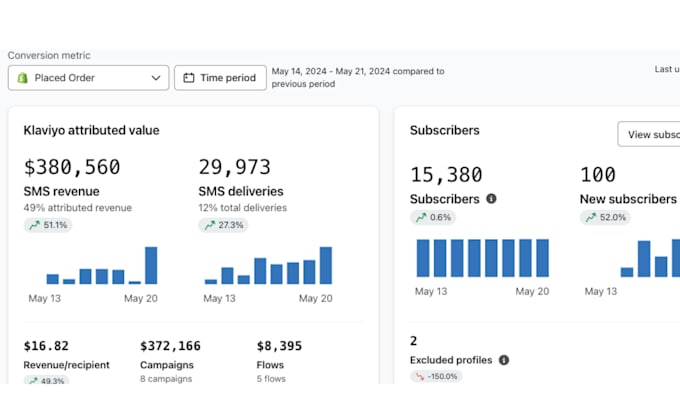Image resolution: width=680 pixels, height=409 pixels.
Task: Click the red downward trend icon beside -150.0%
Action: (420, 376)
